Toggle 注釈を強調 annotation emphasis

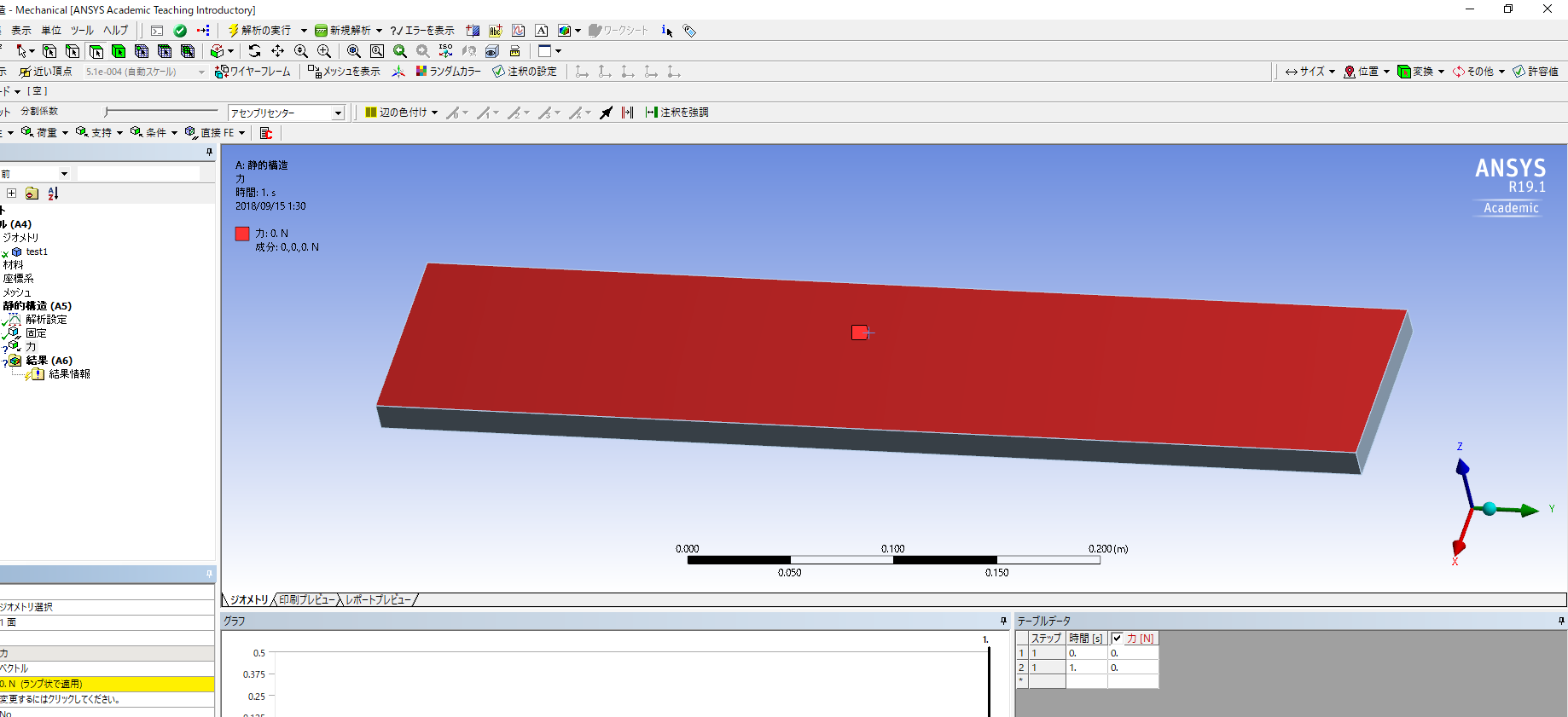[x=677, y=113]
